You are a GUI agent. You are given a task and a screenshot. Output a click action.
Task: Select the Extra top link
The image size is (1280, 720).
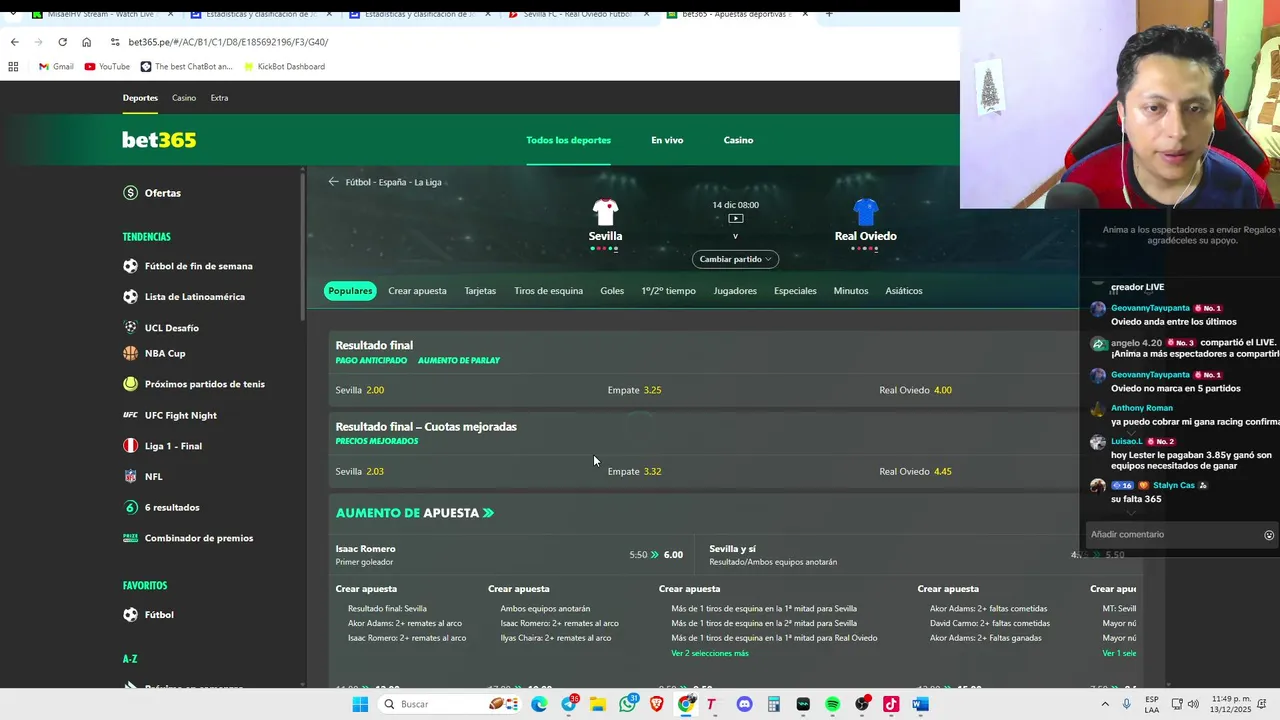(x=219, y=98)
